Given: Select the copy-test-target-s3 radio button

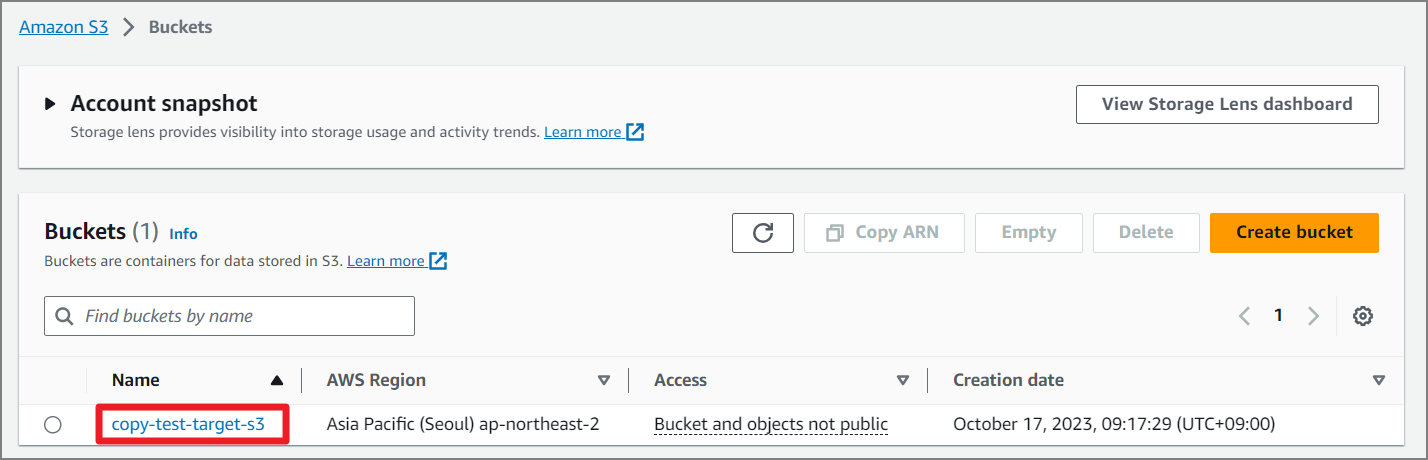Looking at the screenshot, I should click(53, 425).
